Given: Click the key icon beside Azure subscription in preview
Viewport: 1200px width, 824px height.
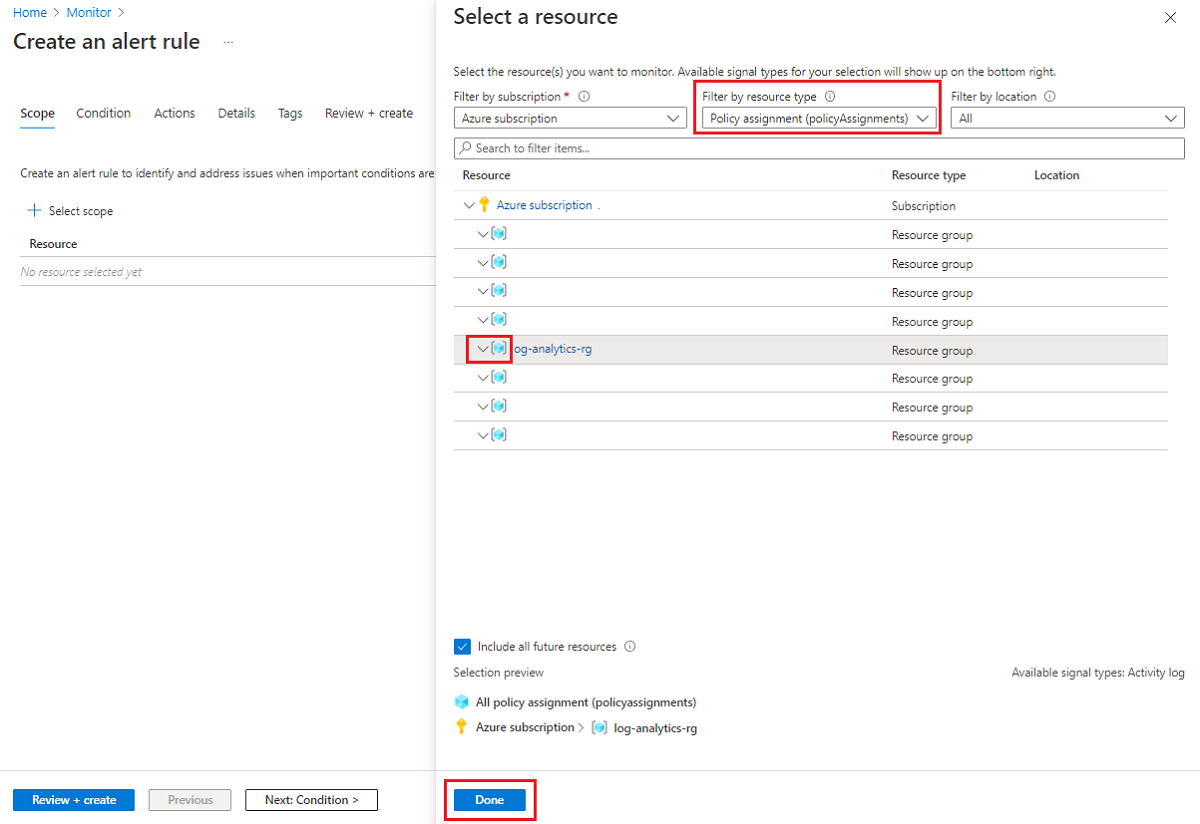Looking at the screenshot, I should point(462,727).
